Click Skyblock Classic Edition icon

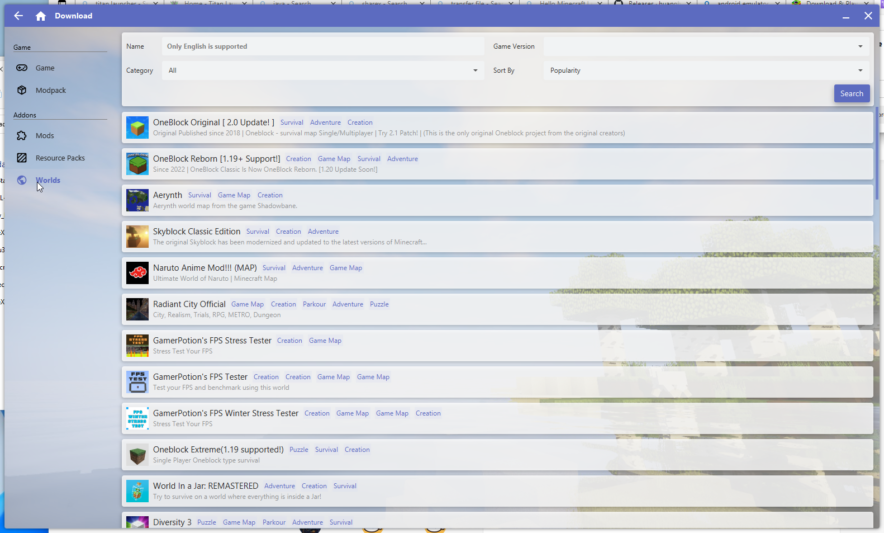[137, 236]
